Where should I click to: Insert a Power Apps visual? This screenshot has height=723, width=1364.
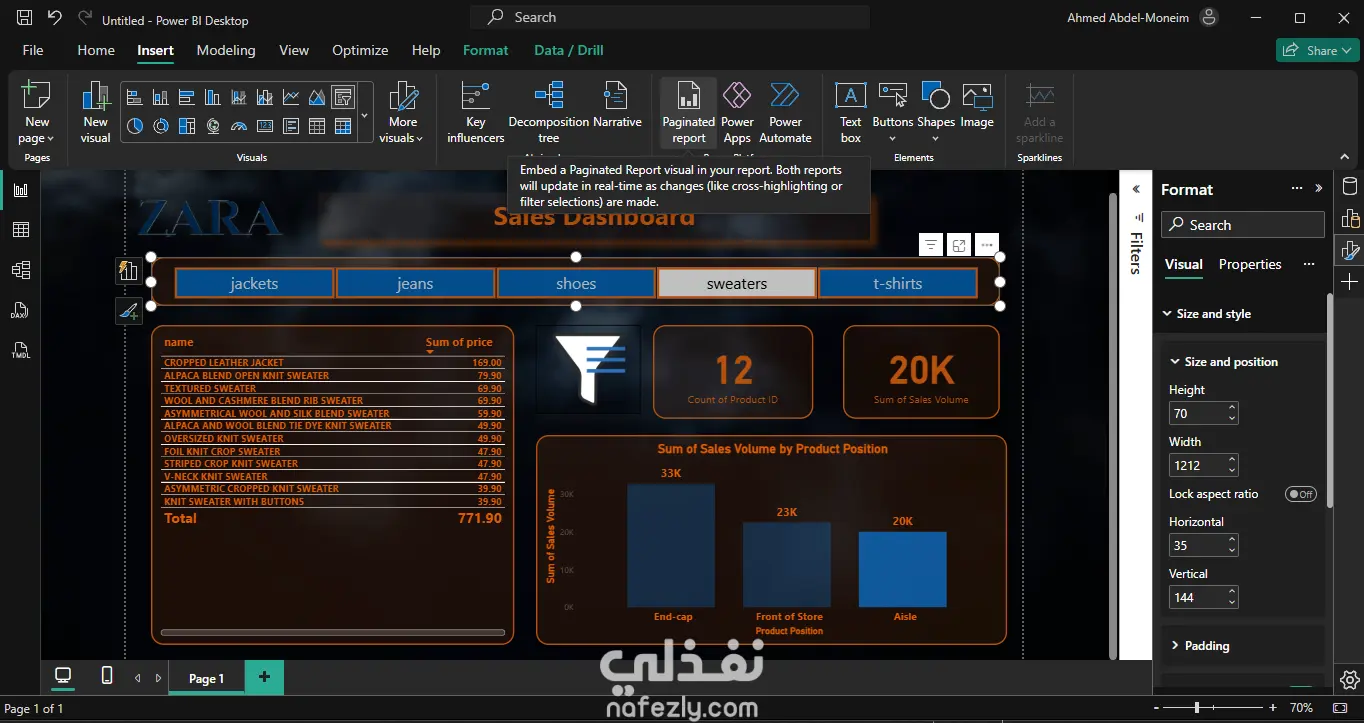[737, 112]
